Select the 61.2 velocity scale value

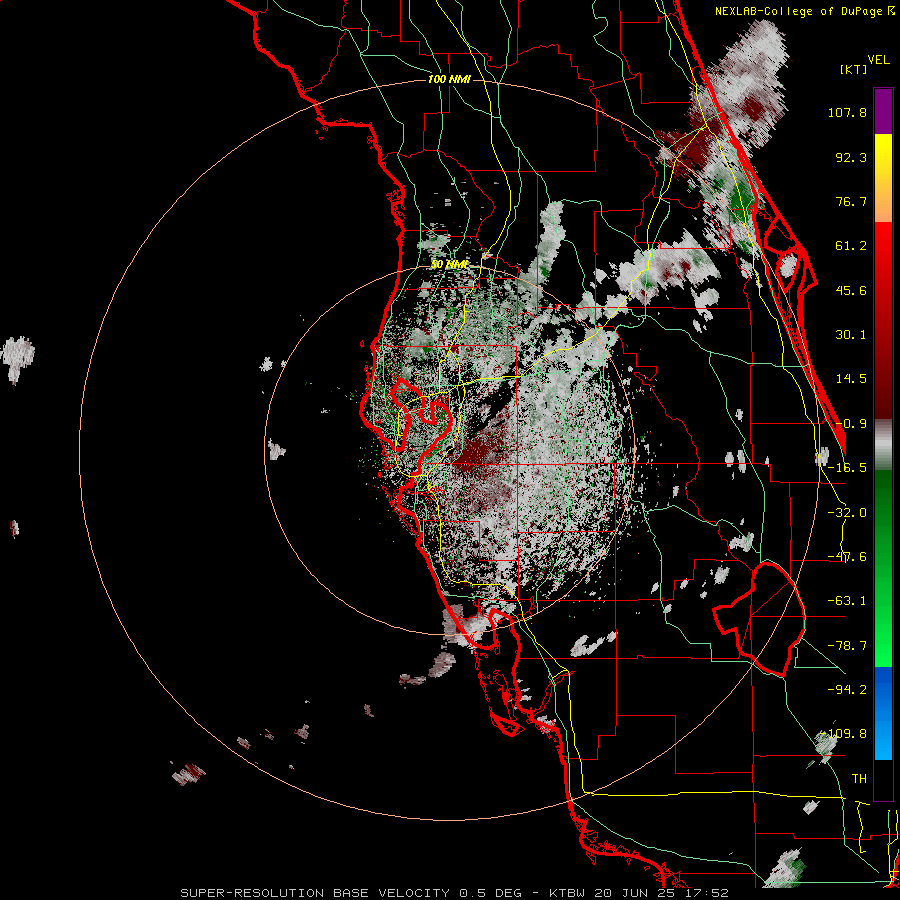(x=851, y=246)
